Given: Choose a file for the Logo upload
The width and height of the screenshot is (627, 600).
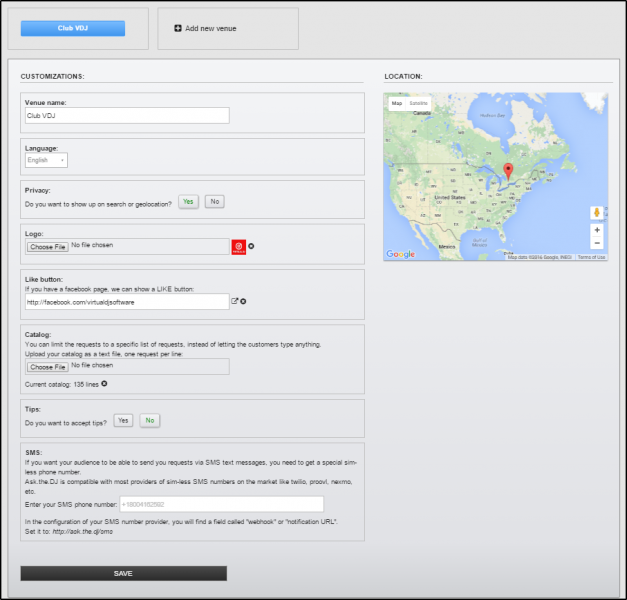Looking at the screenshot, I should click(x=47, y=246).
